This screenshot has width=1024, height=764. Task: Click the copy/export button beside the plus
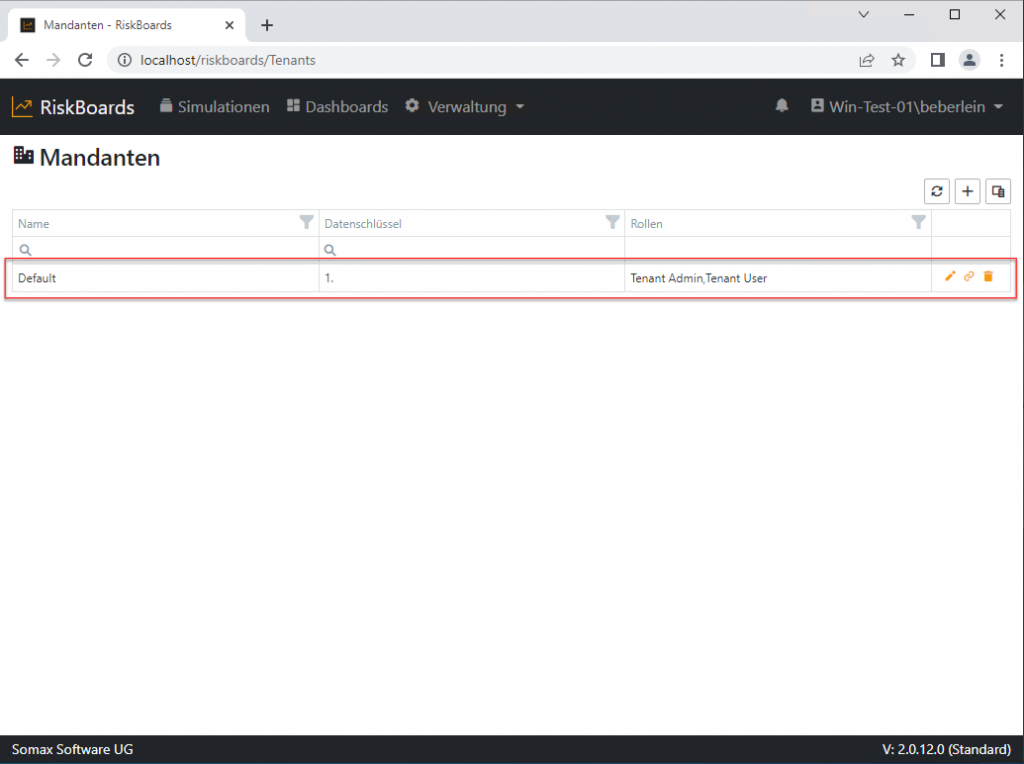point(998,191)
